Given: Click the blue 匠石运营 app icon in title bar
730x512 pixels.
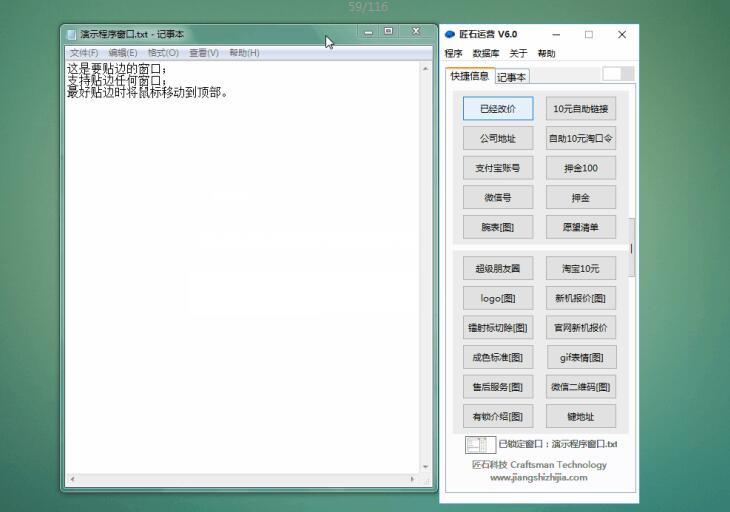Looking at the screenshot, I should point(450,34).
